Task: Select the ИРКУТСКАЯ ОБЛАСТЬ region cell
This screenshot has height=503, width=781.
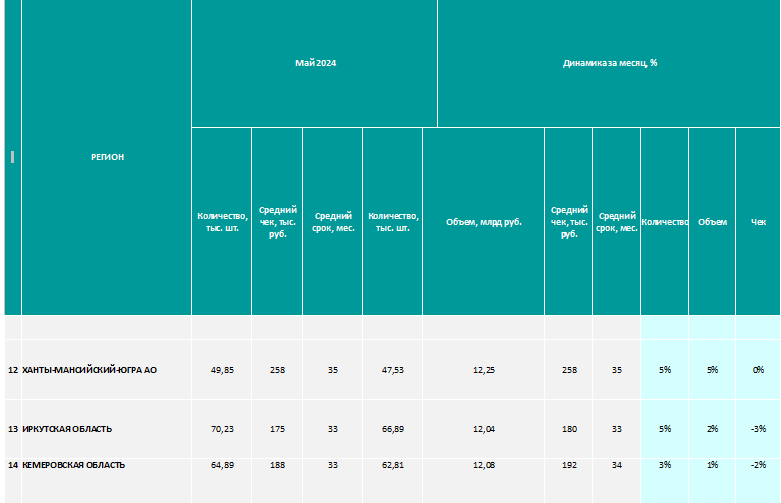Action: click(107, 429)
